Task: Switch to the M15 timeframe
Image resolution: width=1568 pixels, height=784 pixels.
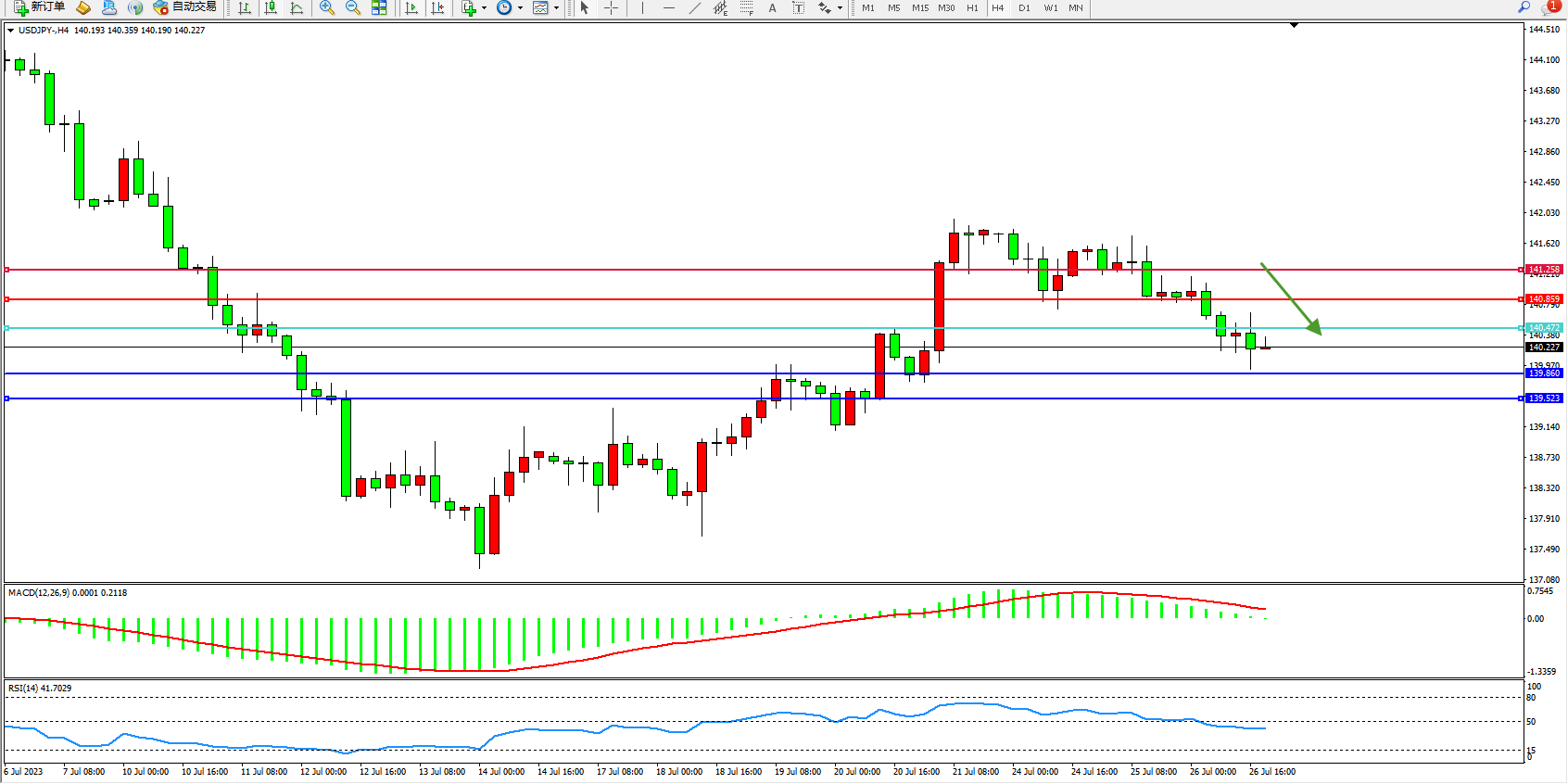Action: (919, 7)
